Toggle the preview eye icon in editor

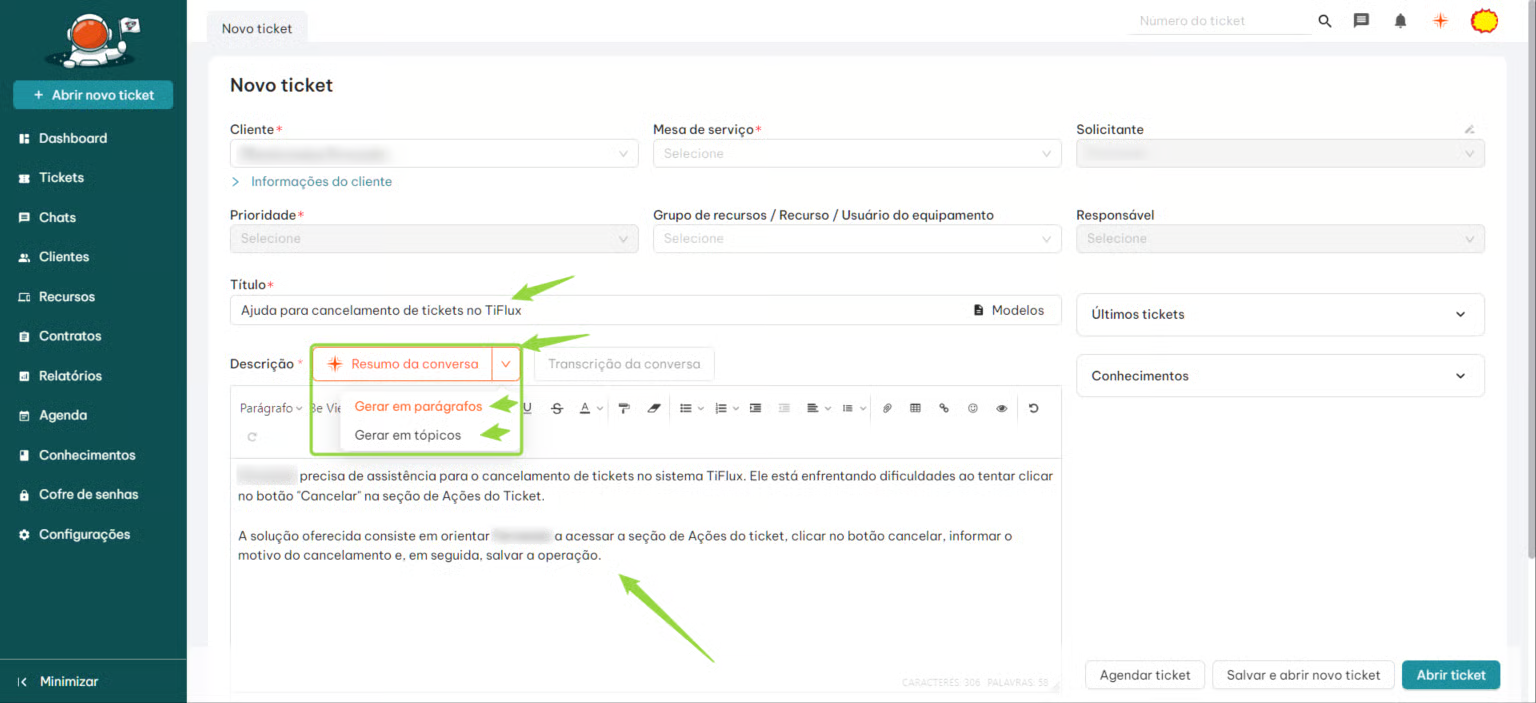point(1001,408)
